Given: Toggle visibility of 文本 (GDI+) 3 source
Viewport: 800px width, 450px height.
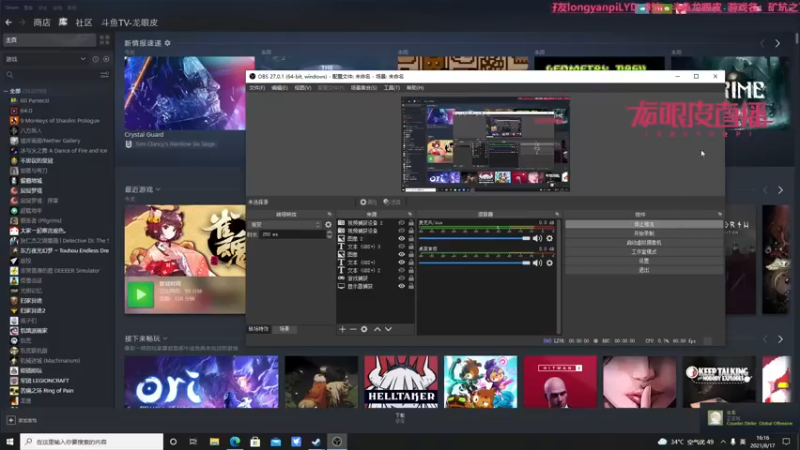Looking at the screenshot, I should point(402,246).
